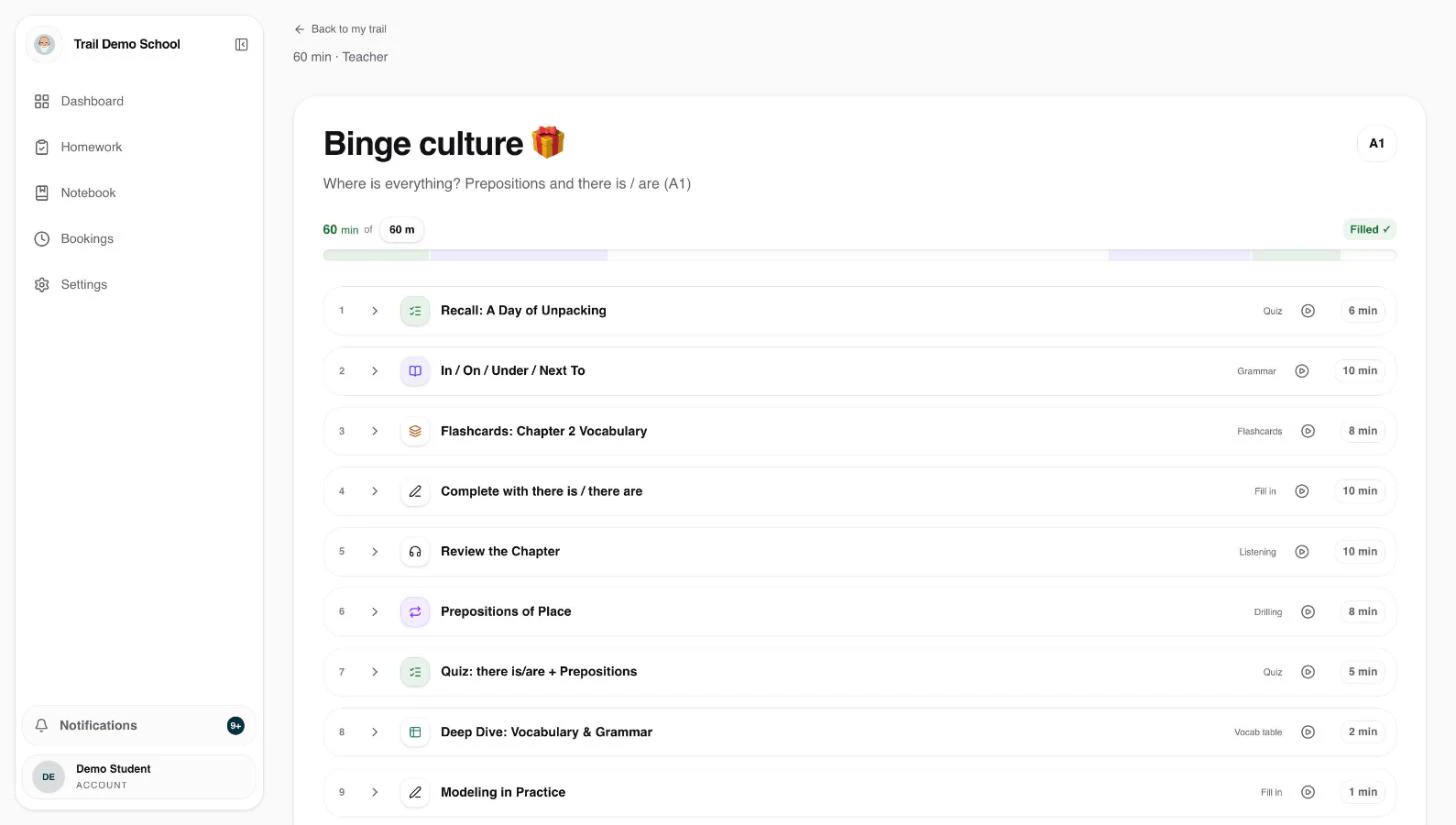The width and height of the screenshot is (1456, 825).
Task: Expand the Review the Chapter row
Action: point(375,552)
